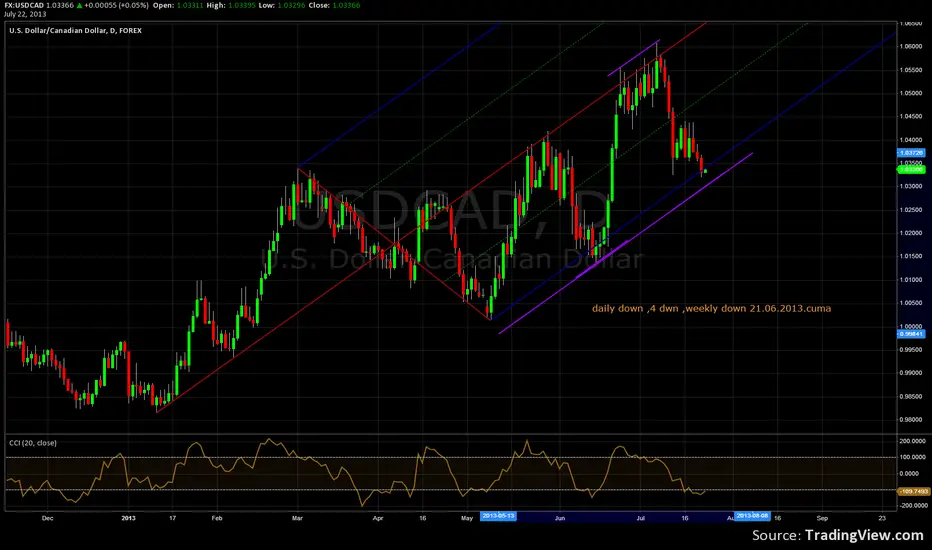Click the Apr time axis label

378,518
